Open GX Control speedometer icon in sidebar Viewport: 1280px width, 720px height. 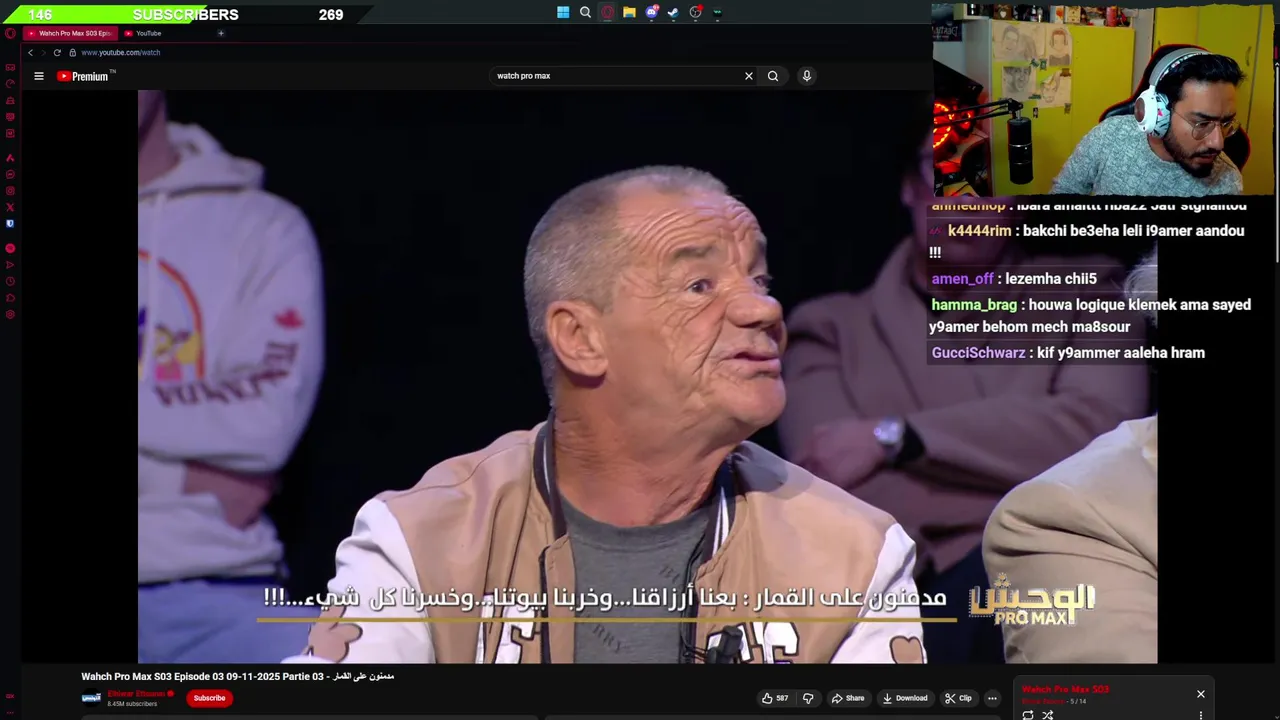(10, 84)
